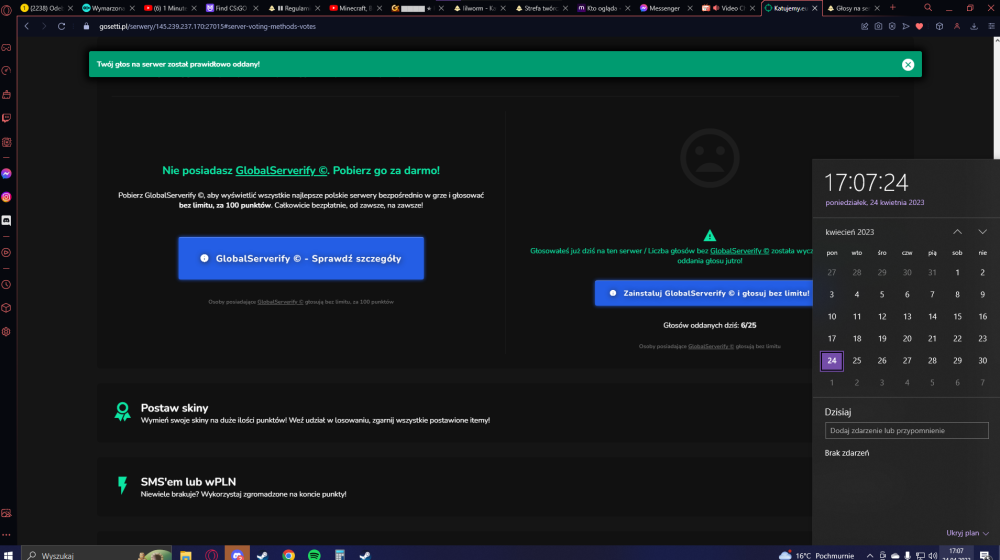
Task: Open downloads icon in browser toolbar
Action: pos(974,26)
